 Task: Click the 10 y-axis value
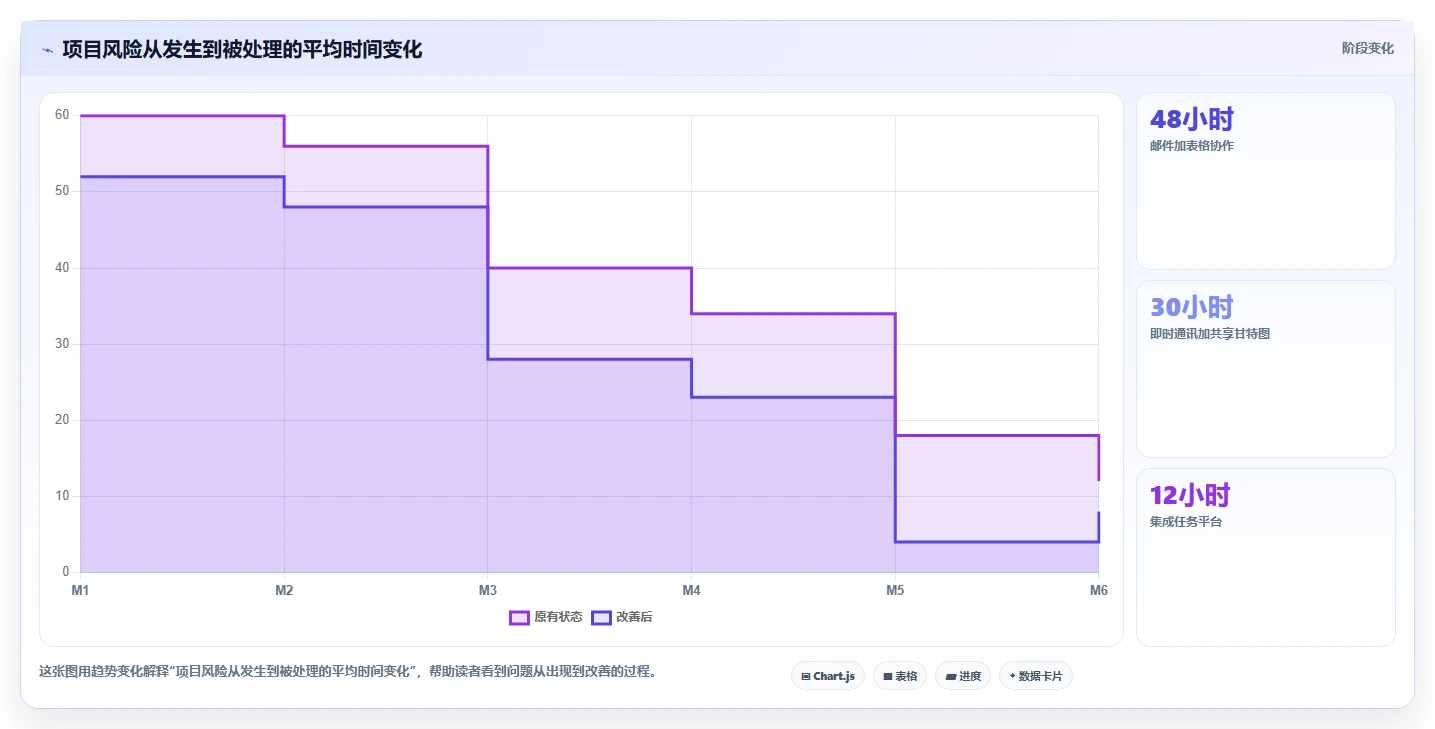point(62,496)
